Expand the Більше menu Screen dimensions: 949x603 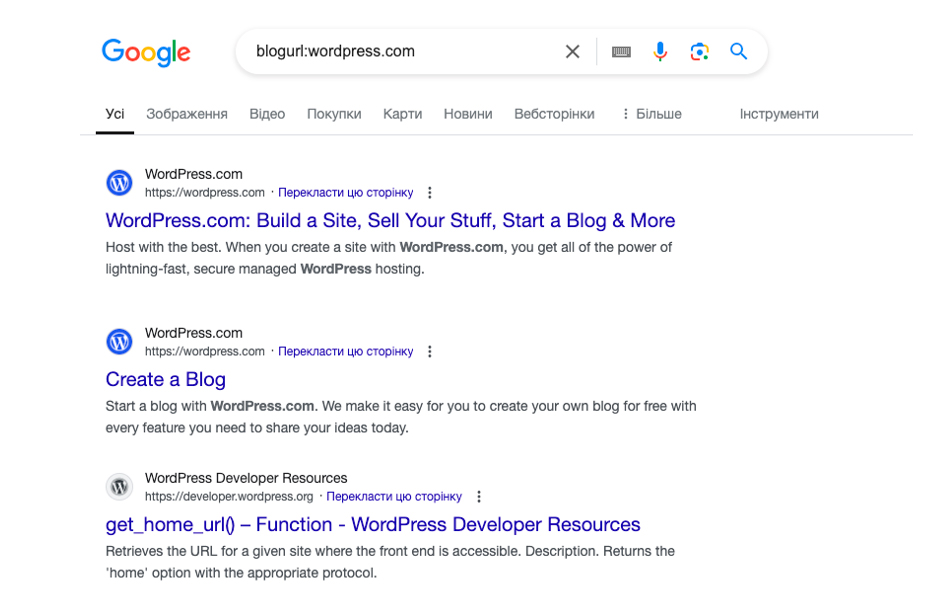(x=652, y=114)
